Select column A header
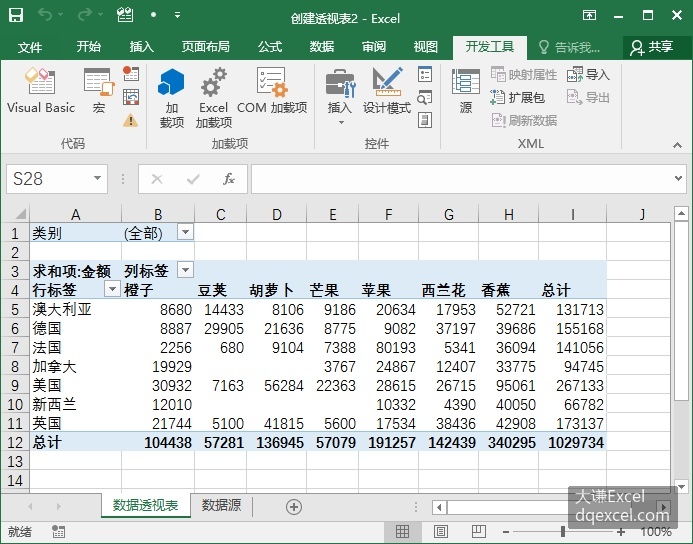693x544 pixels. coord(76,214)
